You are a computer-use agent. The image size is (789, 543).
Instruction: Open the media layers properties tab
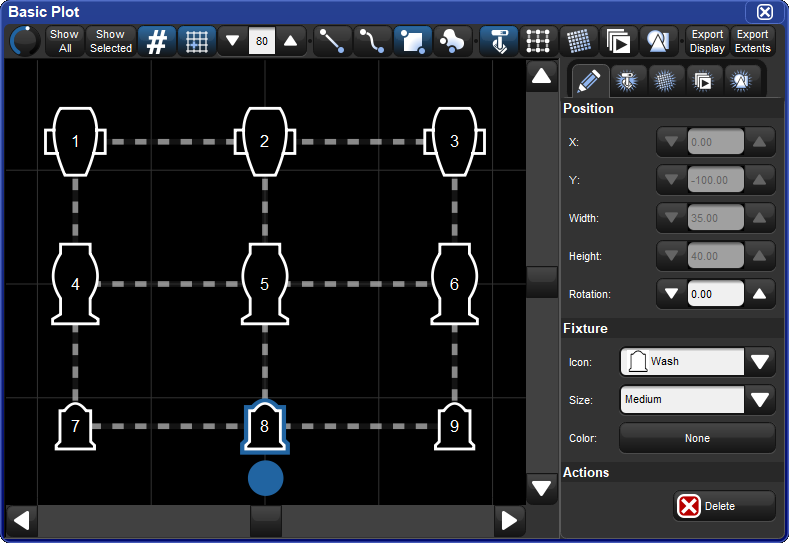click(703, 81)
